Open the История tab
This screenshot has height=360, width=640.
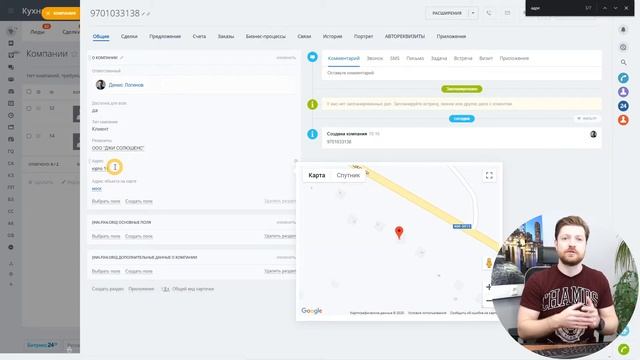[332, 36]
